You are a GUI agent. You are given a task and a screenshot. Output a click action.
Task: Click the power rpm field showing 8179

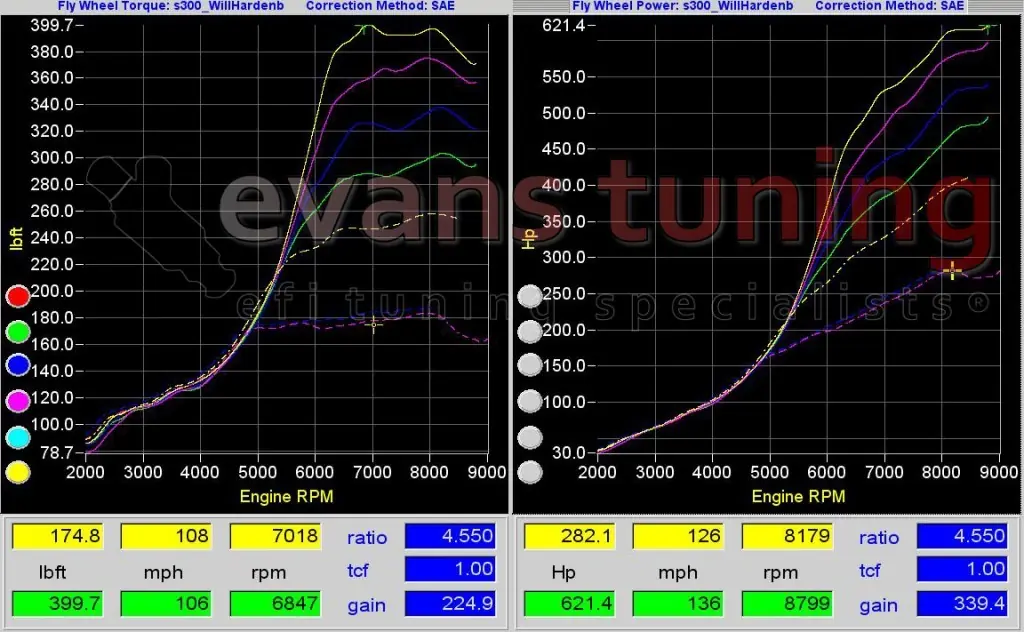tap(788, 536)
